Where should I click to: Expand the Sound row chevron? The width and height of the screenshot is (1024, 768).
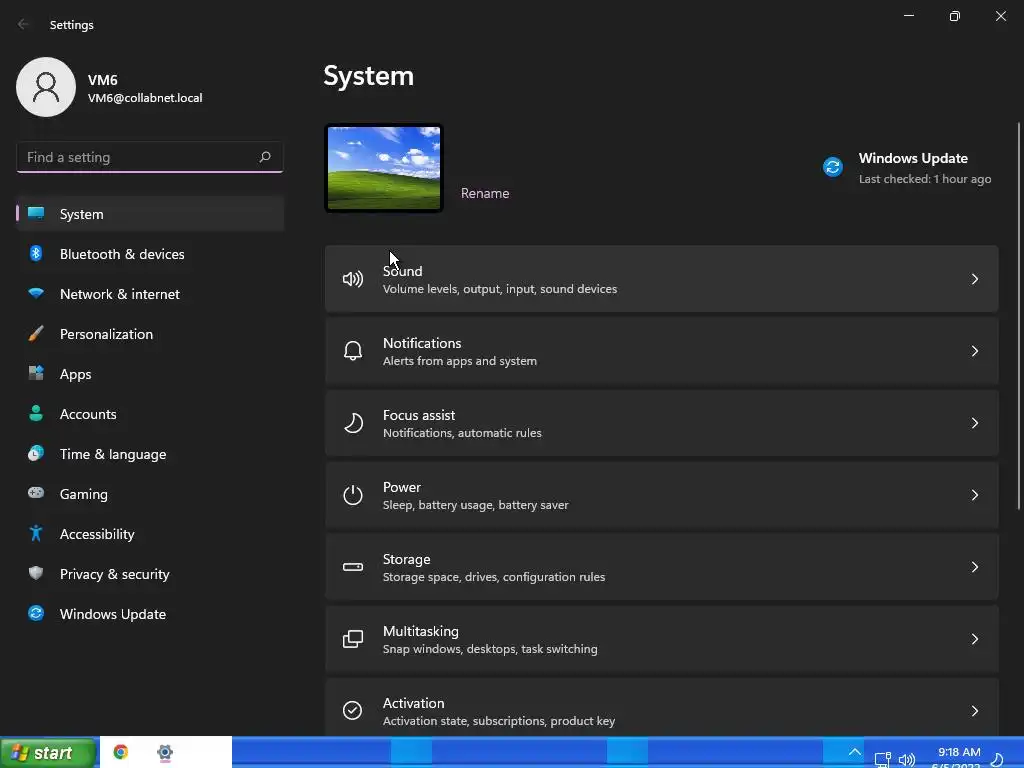pyautogui.click(x=974, y=280)
